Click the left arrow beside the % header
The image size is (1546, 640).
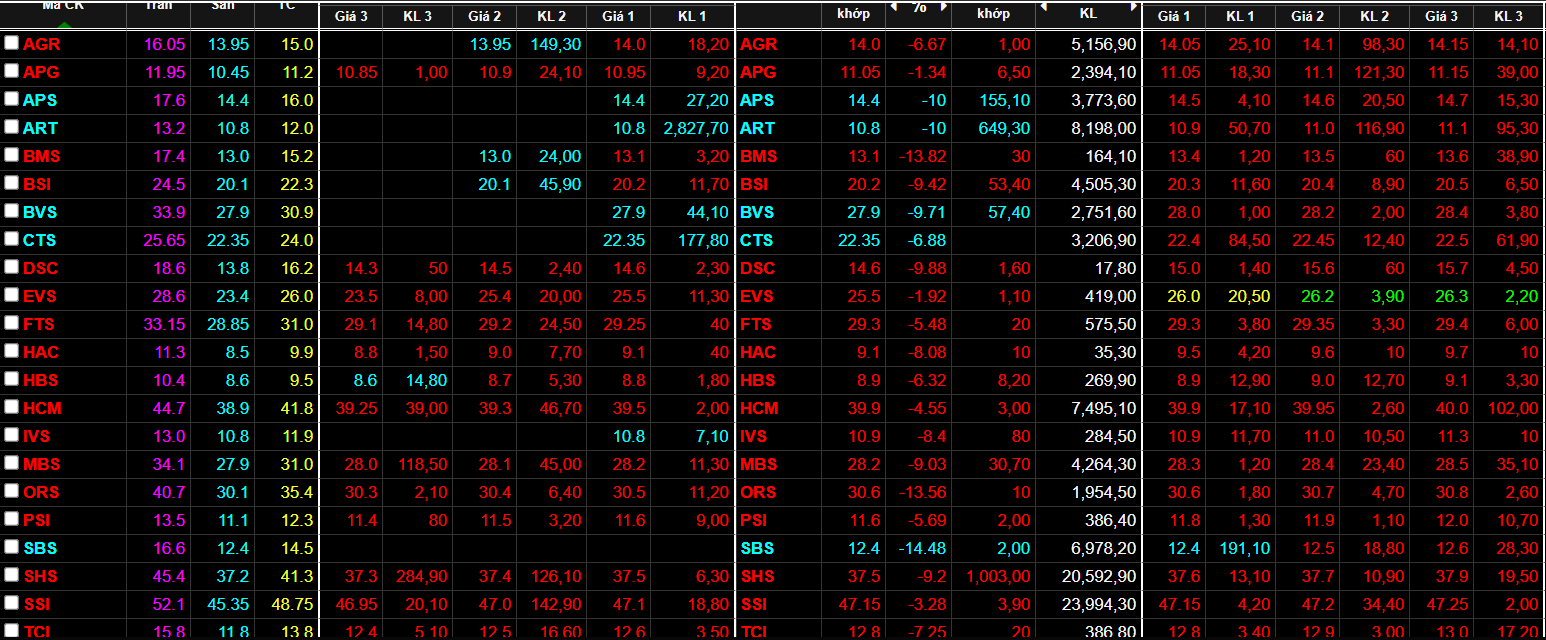[x=892, y=7]
